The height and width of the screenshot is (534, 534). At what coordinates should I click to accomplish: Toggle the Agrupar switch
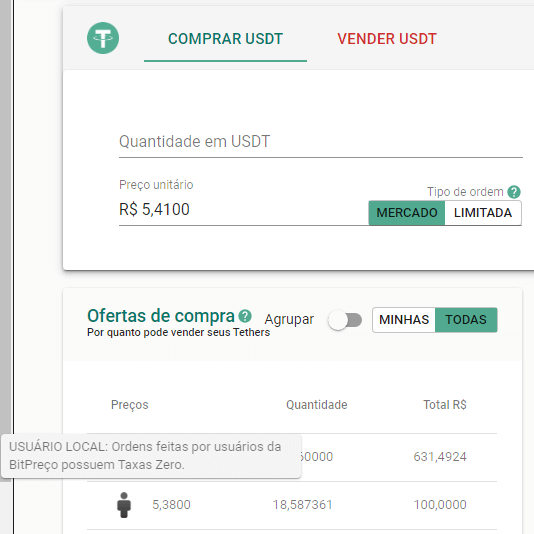345,320
